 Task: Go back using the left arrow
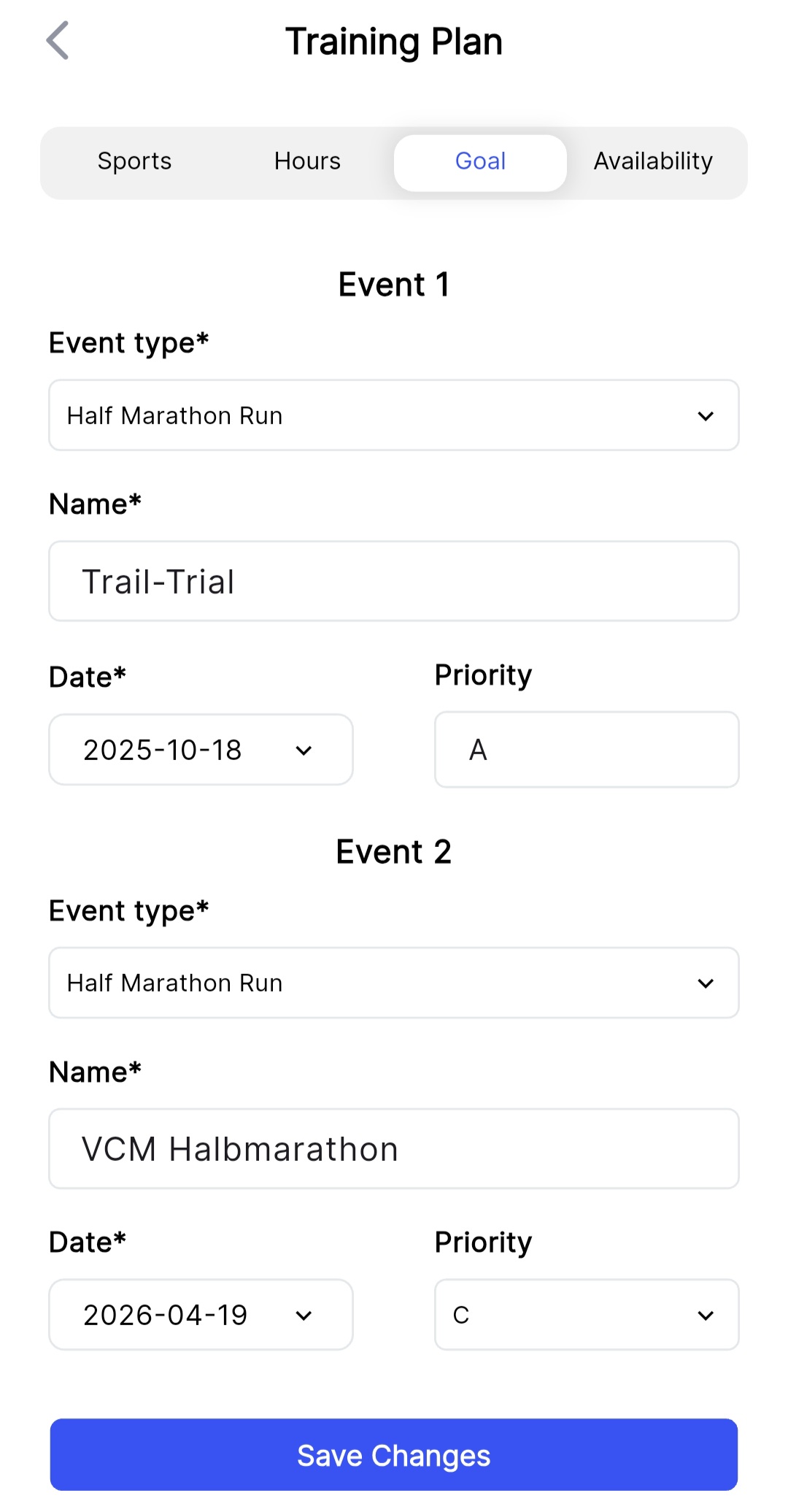(x=58, y=41)
